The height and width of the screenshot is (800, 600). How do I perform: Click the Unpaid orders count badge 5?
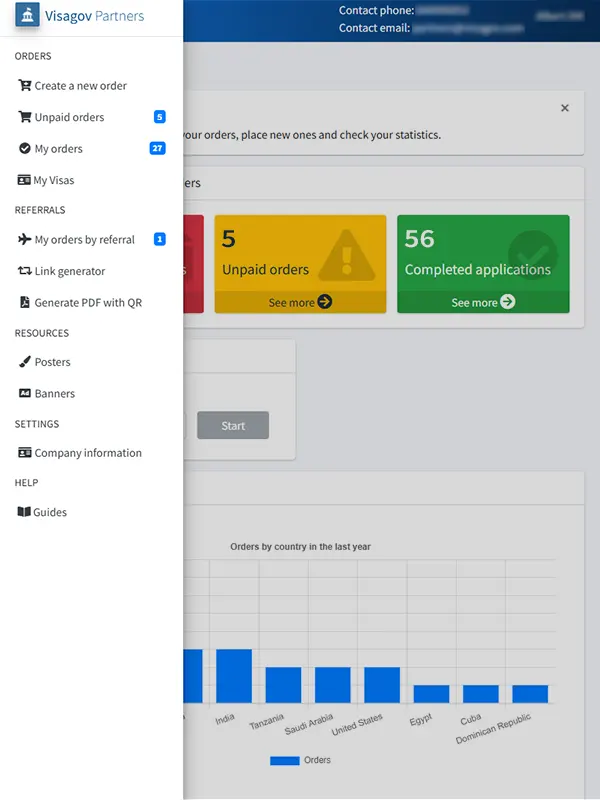click(x=159, y=117)
